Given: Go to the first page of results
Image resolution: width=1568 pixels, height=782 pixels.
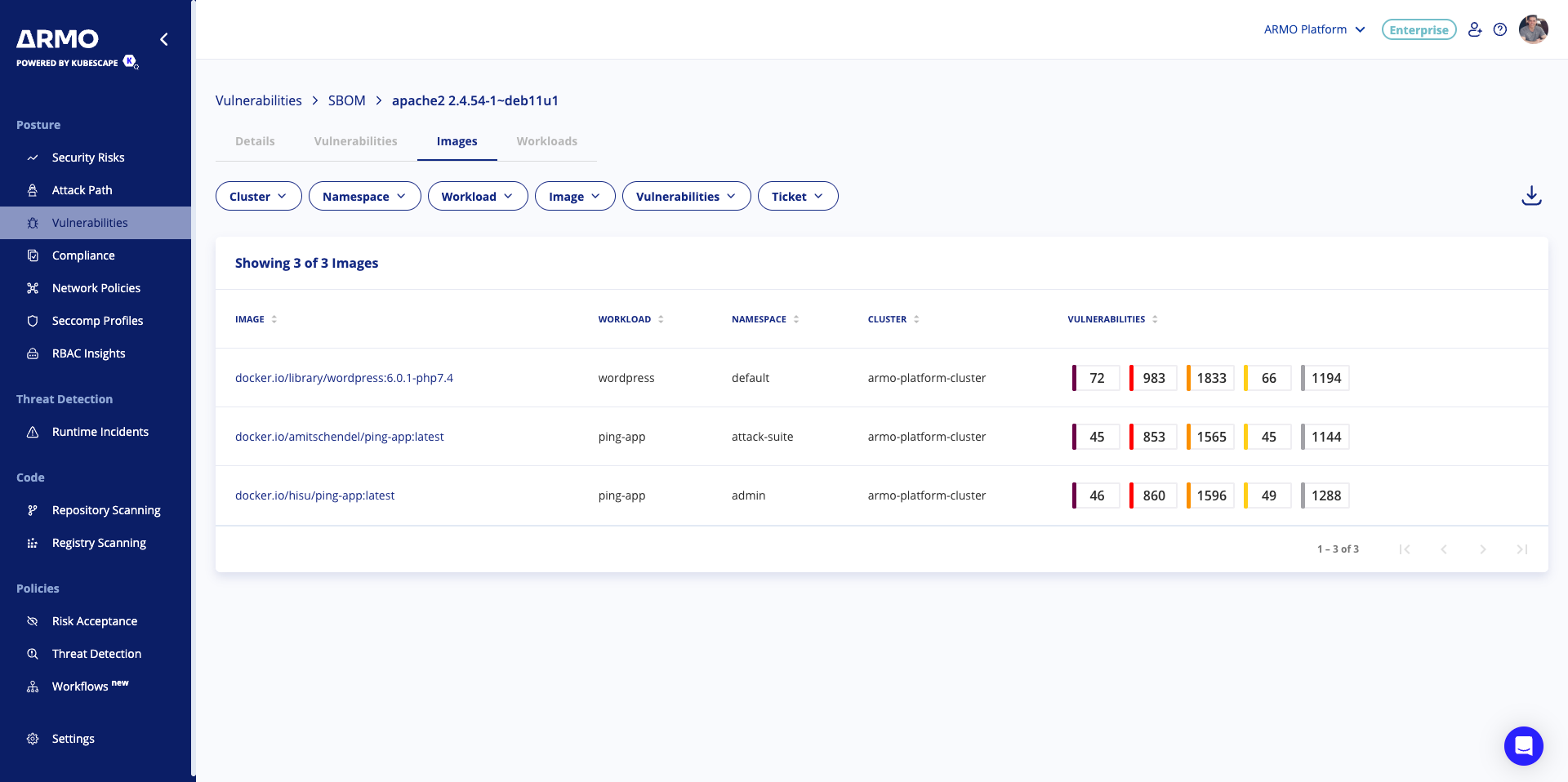Looking at the screenshot, I should 1405,549.
